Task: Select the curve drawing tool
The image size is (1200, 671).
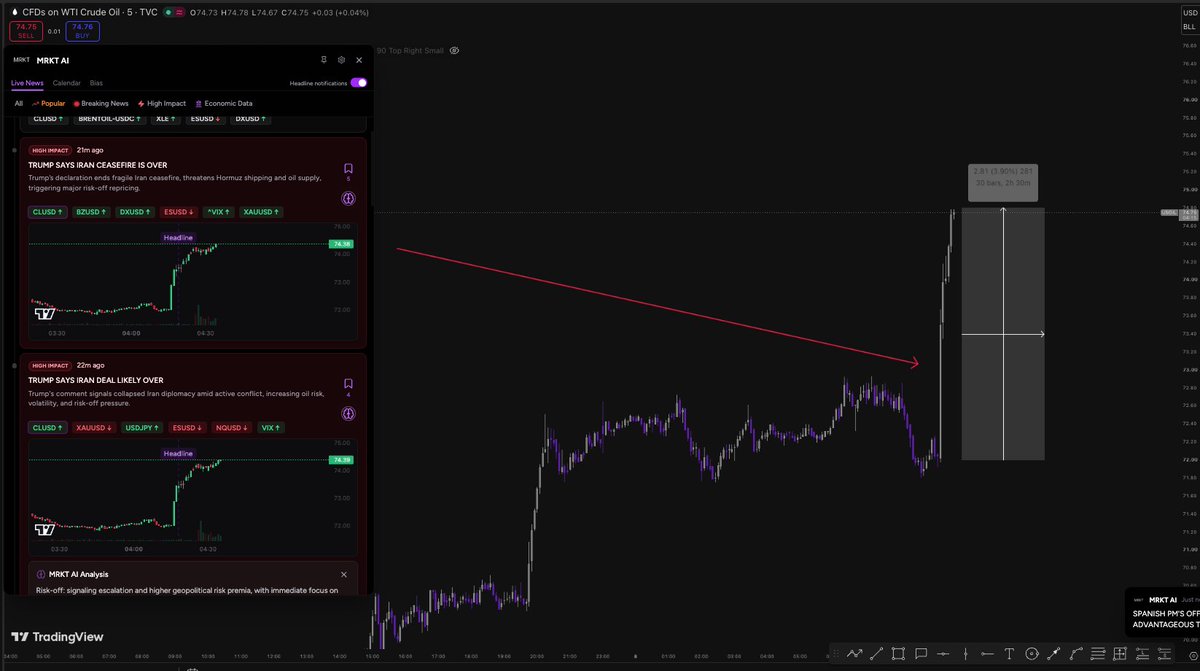Action: coord(1076,654)
